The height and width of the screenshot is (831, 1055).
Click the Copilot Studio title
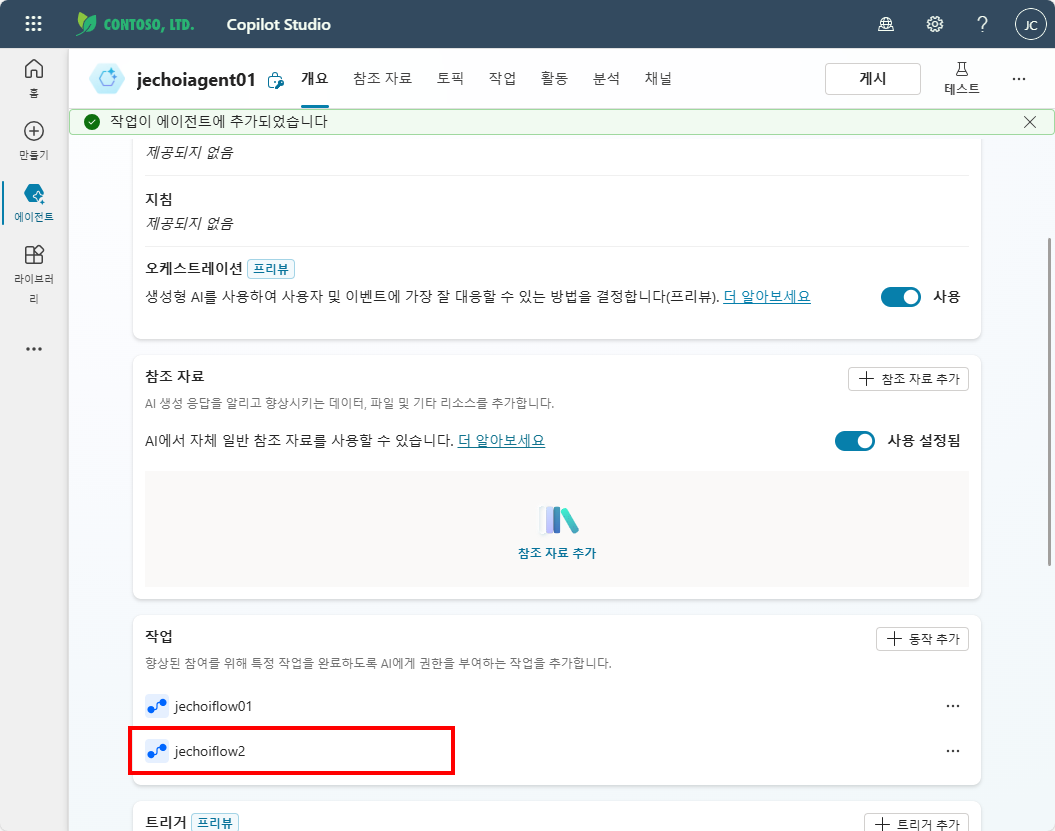[x=279, y=24]
